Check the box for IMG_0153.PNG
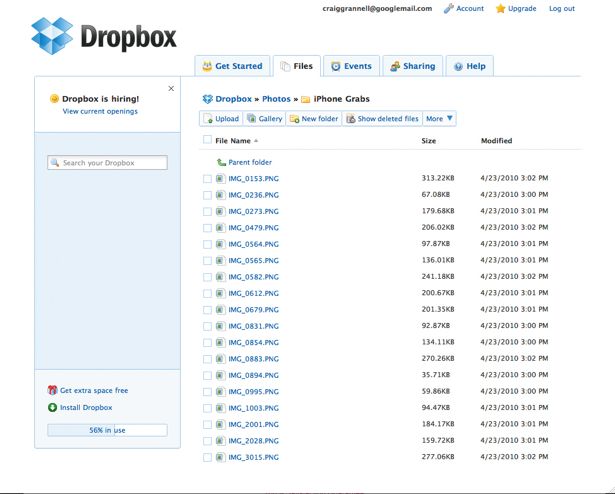Image resolution: width=615 pixels, height=494 pixels. tap(207, 179)
